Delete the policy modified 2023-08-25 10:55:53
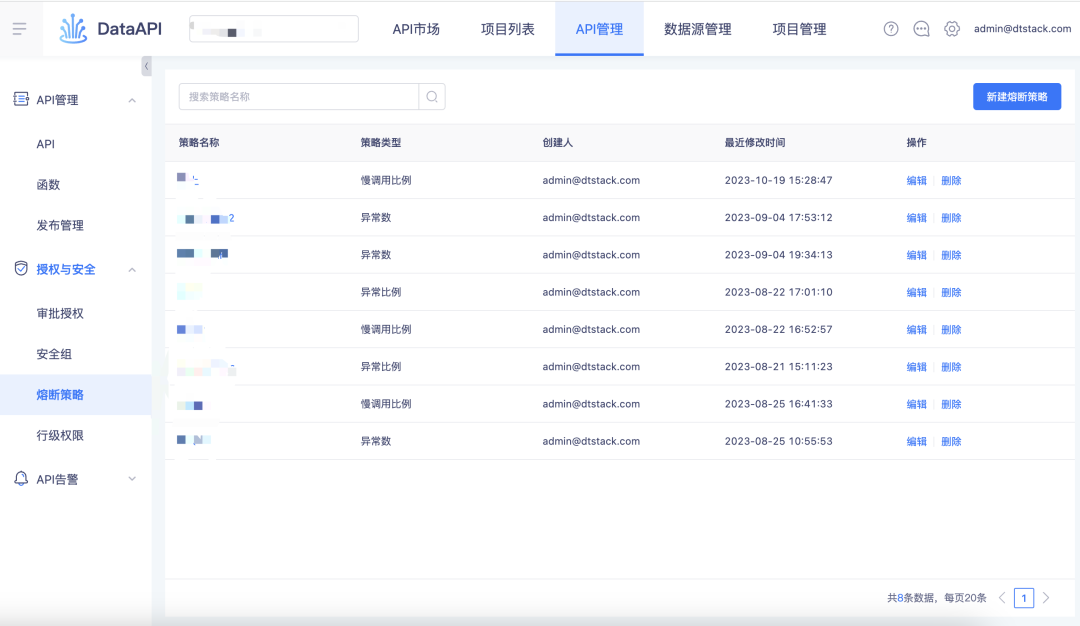Image resolution: width=1080 pixels, height=626 pixels. (x=951, y=441)
